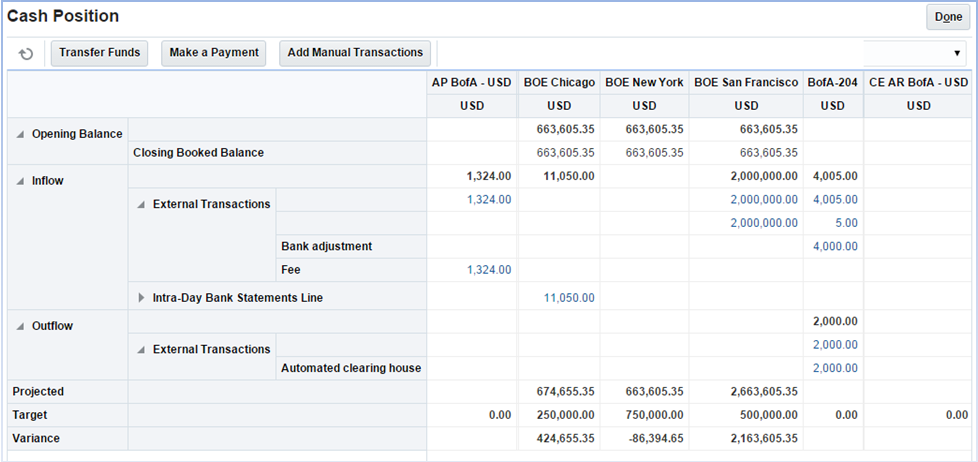Open the 2,000.00 Automated clearing house amount
This screenshot has height=462, width=978.
pyautogui.click(x=834, y=368)
